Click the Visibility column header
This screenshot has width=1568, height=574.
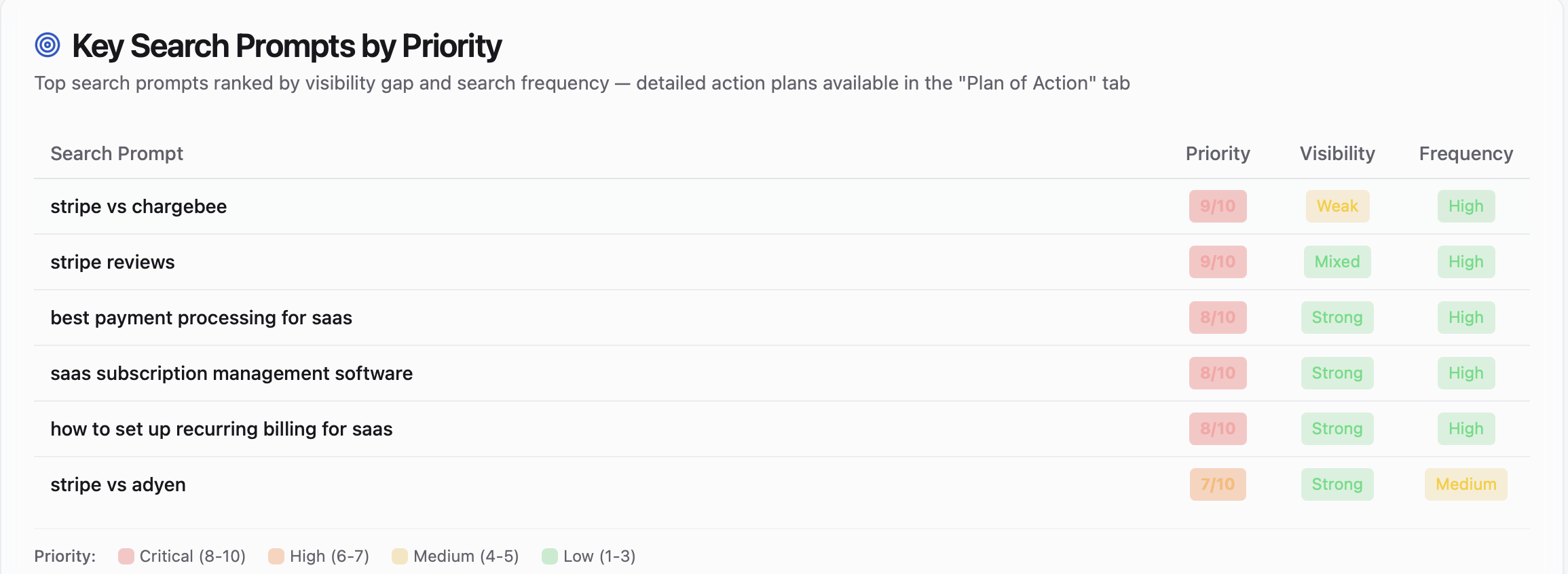[x=1337, y=153]
